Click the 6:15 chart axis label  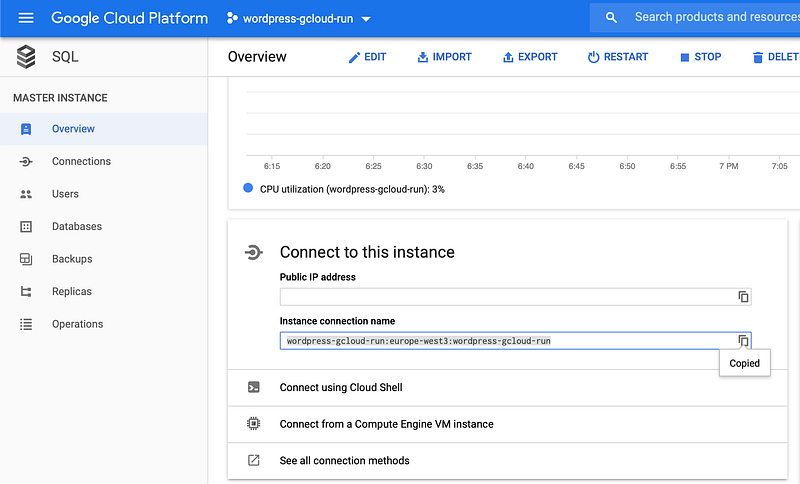tap(272, 166)
